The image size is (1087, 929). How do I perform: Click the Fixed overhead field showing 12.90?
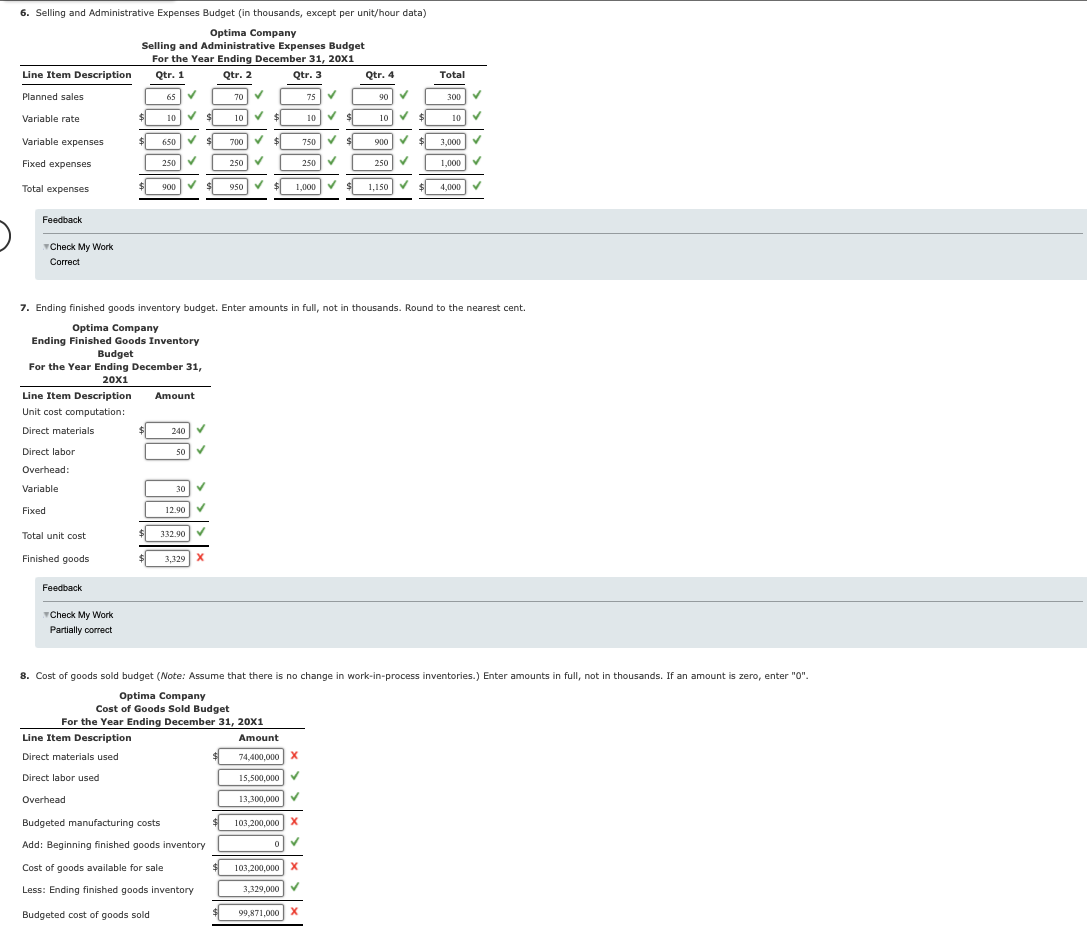coord(167,510)
